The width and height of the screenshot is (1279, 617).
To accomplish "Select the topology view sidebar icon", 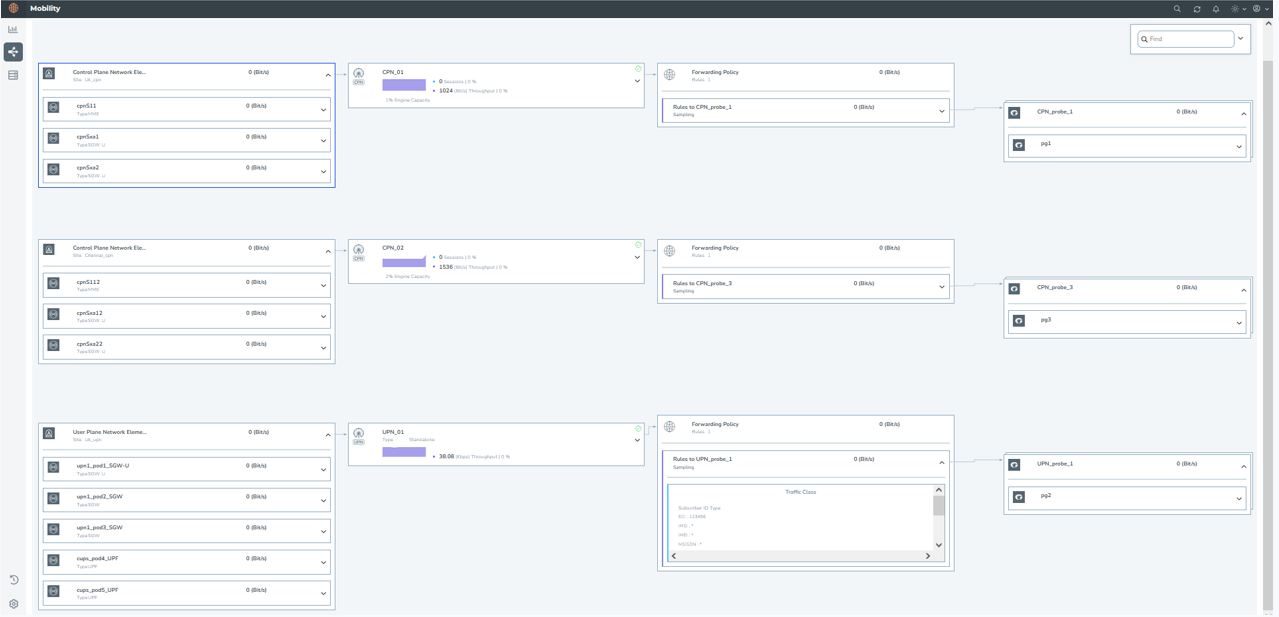I will 13,52.
